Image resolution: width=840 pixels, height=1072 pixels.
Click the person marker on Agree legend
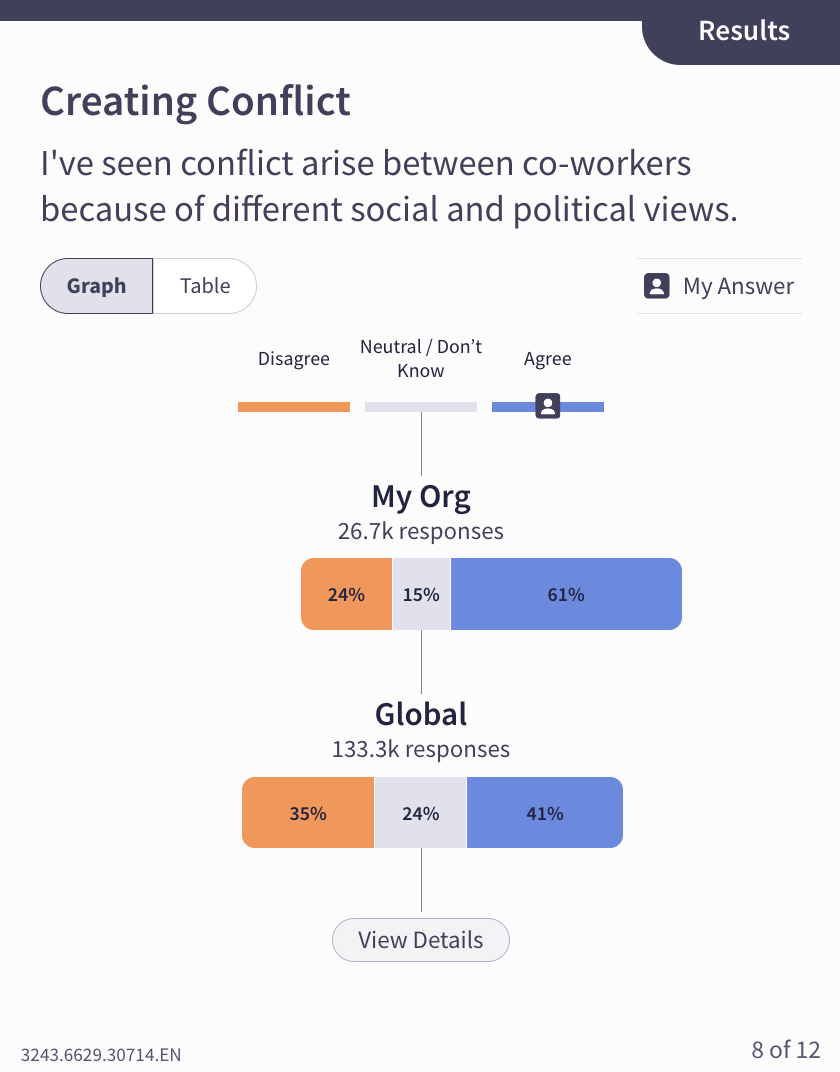[547, 406]
